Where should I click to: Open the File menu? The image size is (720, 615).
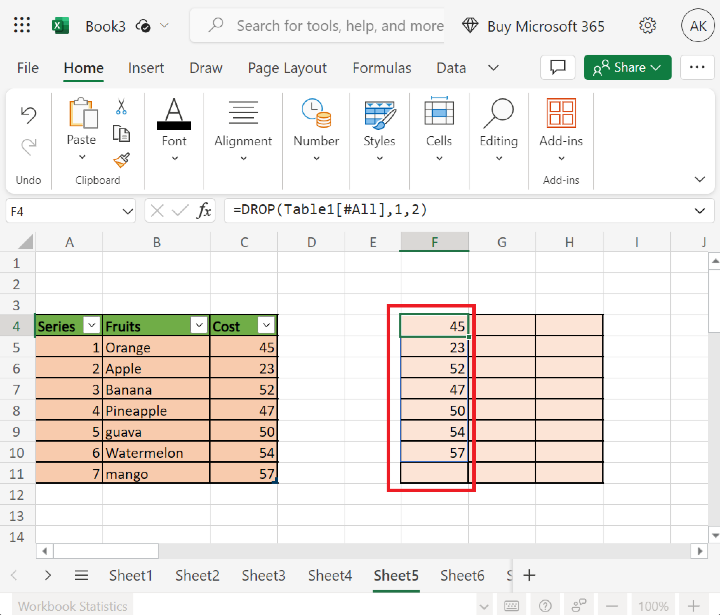point(28,68)
